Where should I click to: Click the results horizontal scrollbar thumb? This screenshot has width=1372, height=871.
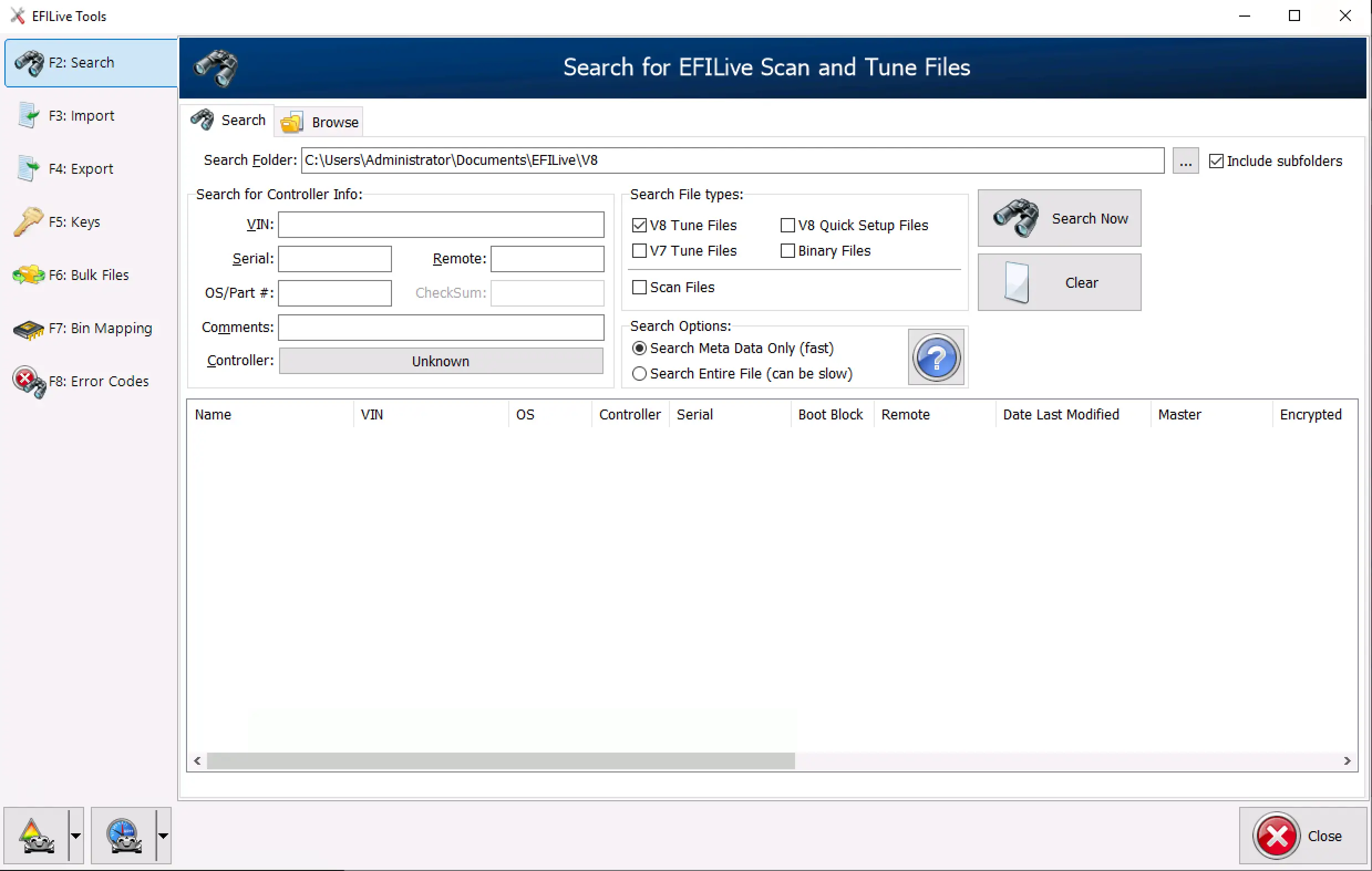(x=501, y=760)
